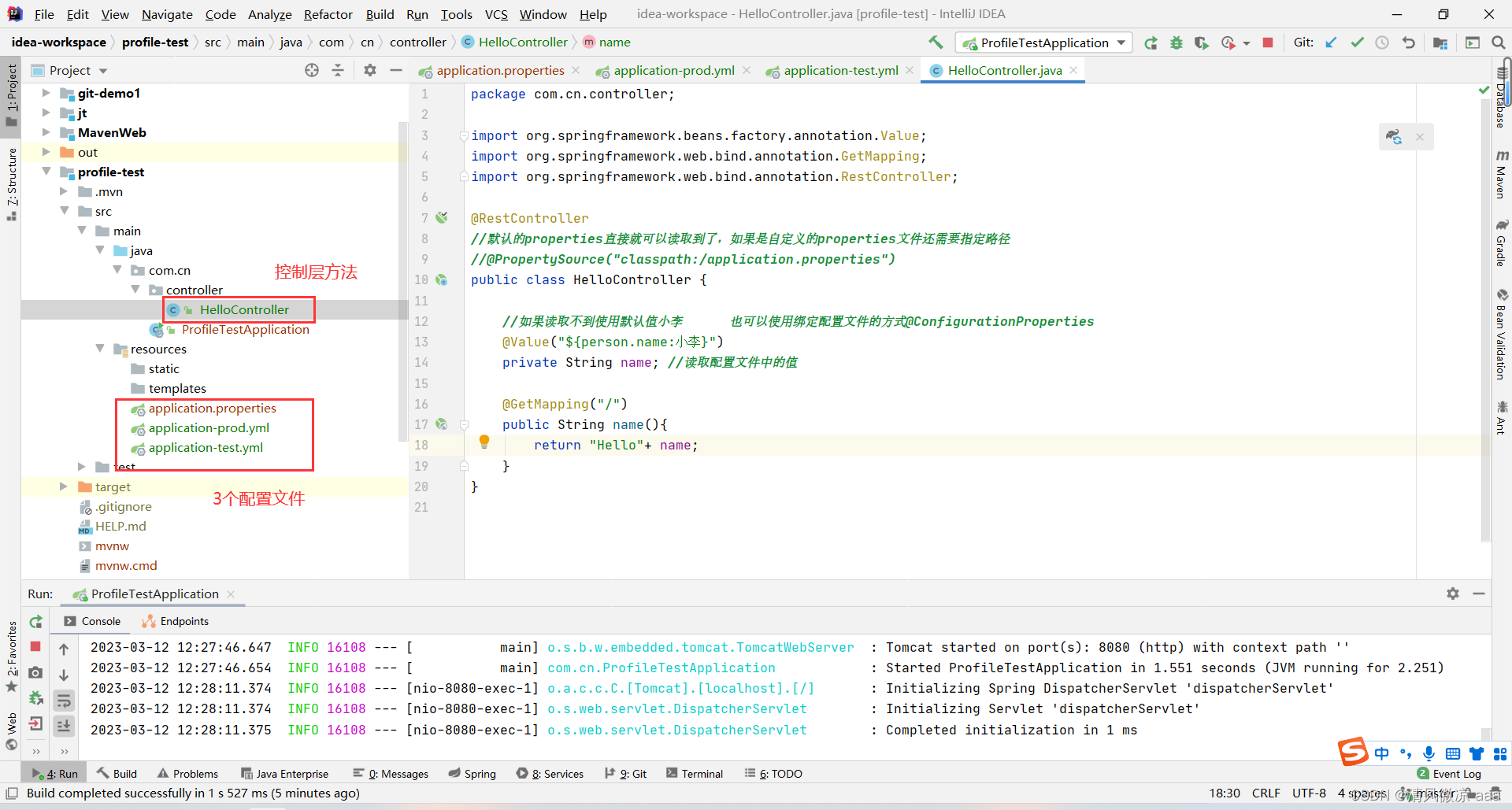The height and width of the screenshot is (810, 1512).
Task: Open Run panel settings gear
Action: point(1453,594)
